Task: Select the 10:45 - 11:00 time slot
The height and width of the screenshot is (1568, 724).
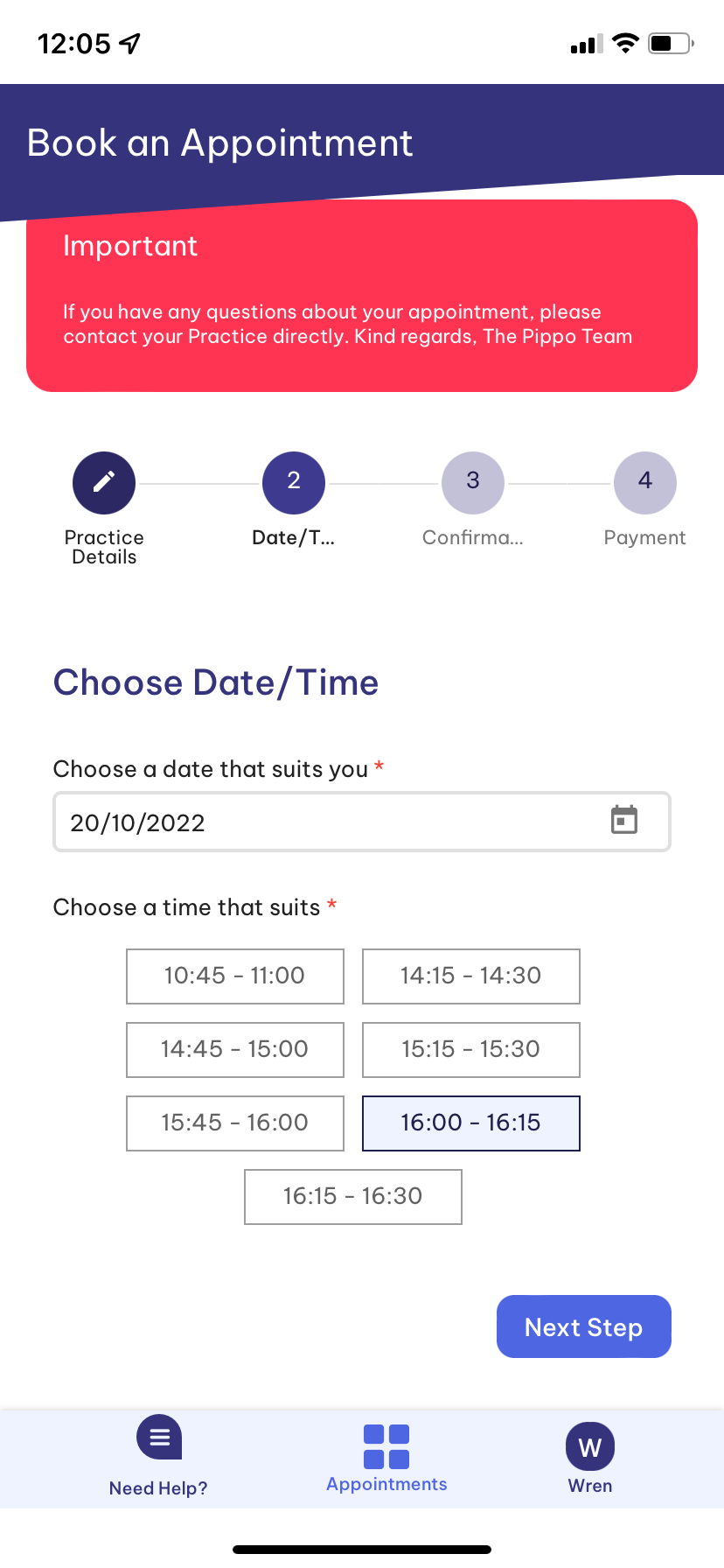Action: click(x=235, y=976)
